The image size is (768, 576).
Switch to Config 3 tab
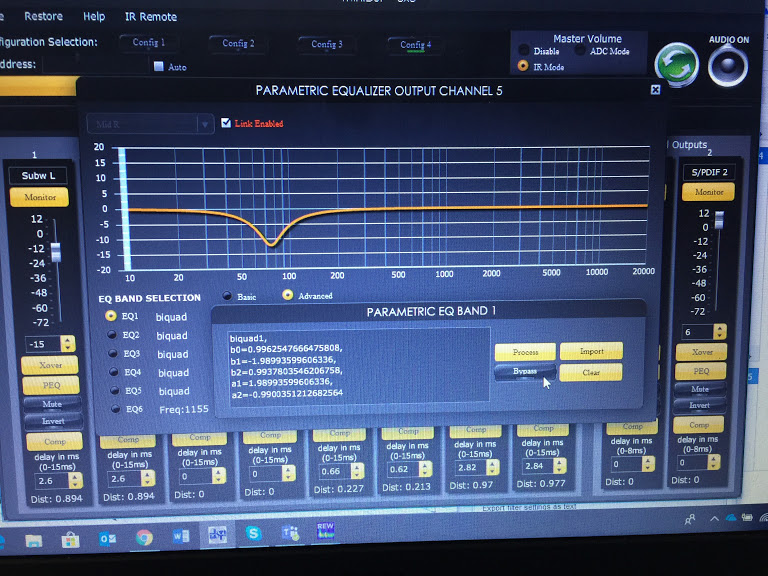pyautogui.click(x=327, y=44)
